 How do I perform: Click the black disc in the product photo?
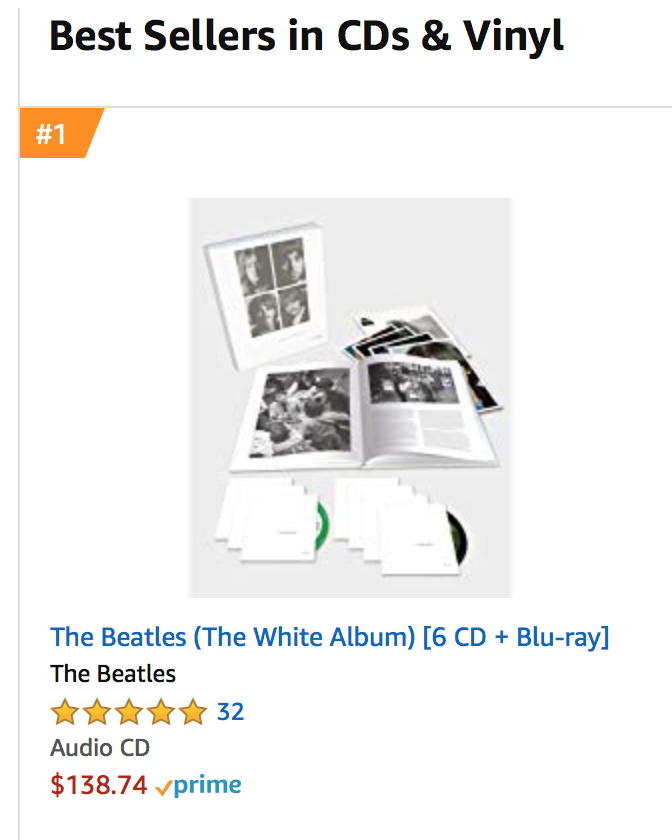[462, 533]
